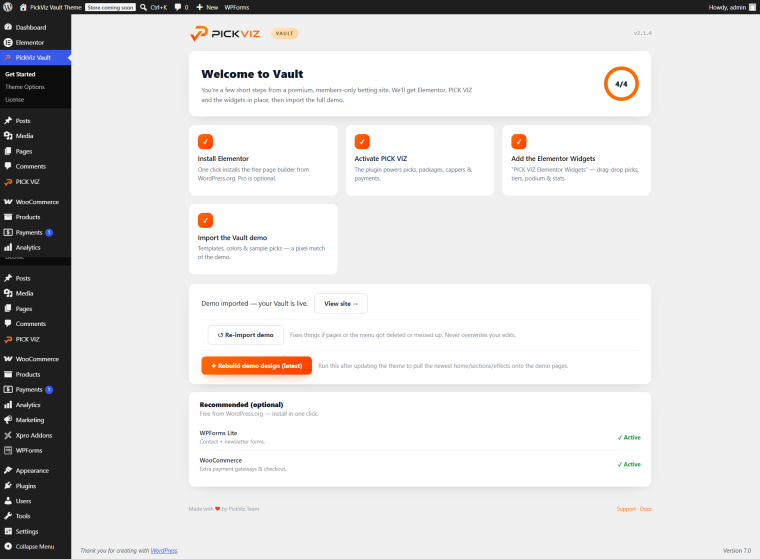Click the Settings sliders icon

tap(8, 531)
